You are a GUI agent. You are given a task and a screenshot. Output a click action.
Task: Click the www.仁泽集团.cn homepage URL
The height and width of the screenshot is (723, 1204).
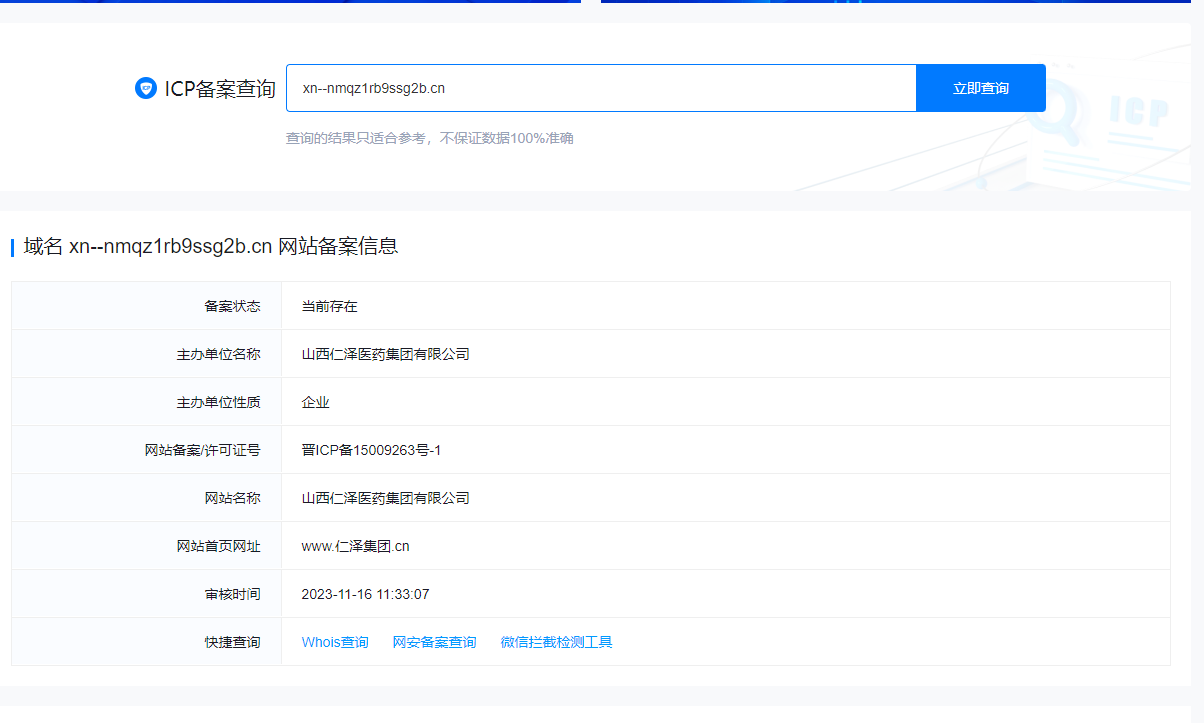(355, 546)
